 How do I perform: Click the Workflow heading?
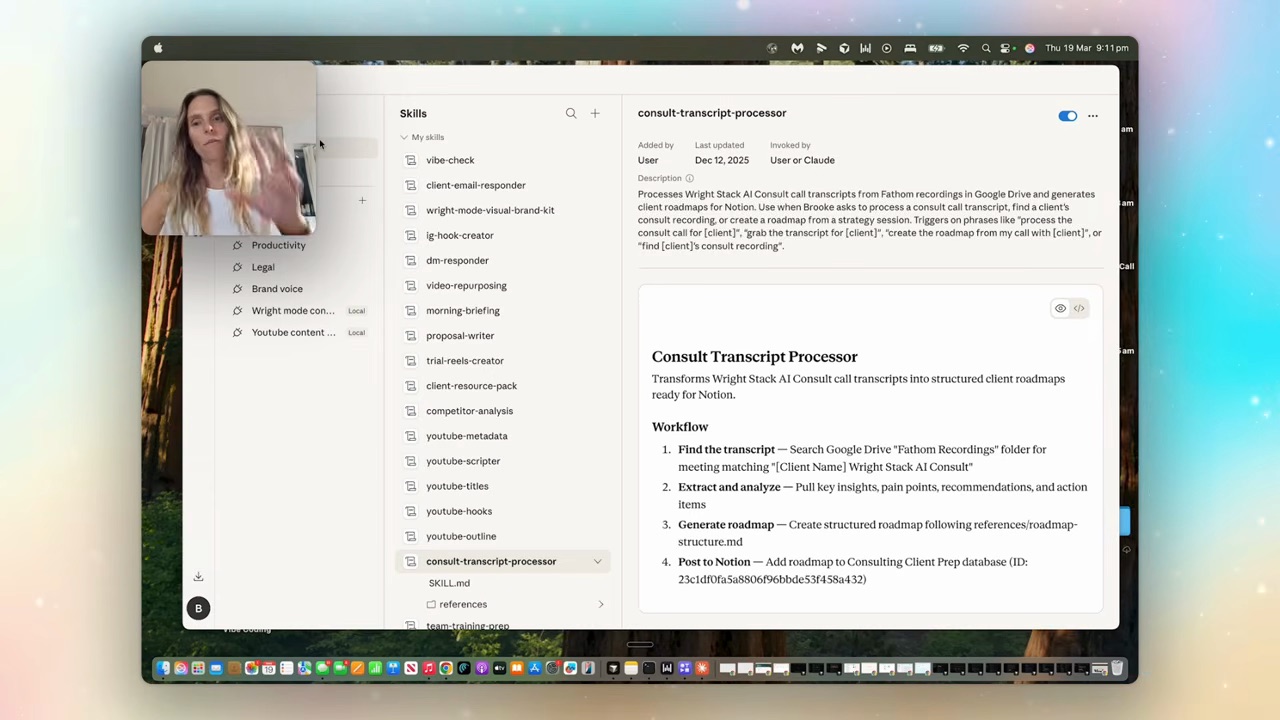680,427
